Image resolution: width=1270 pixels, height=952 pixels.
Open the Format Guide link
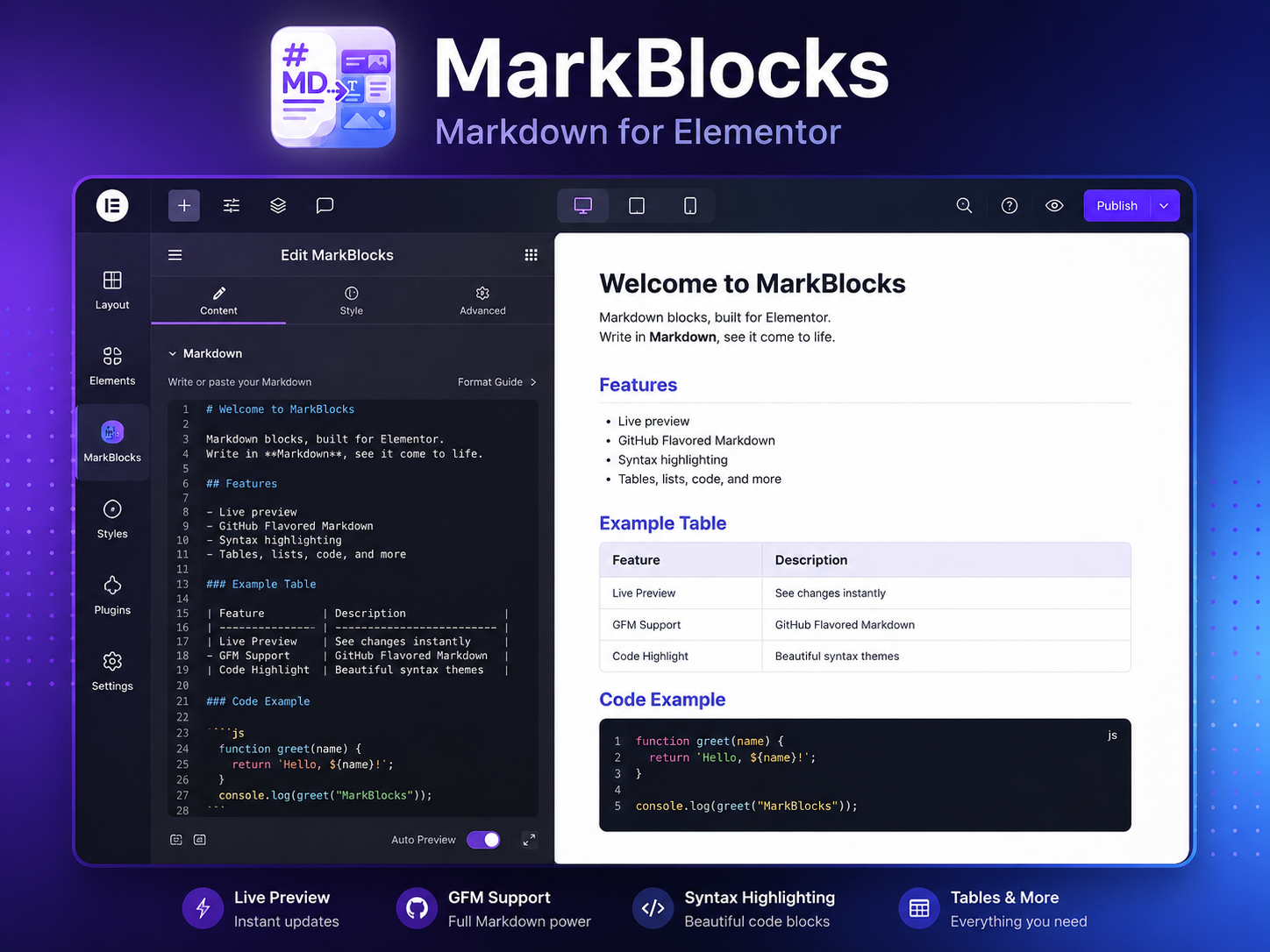point(497,382)
